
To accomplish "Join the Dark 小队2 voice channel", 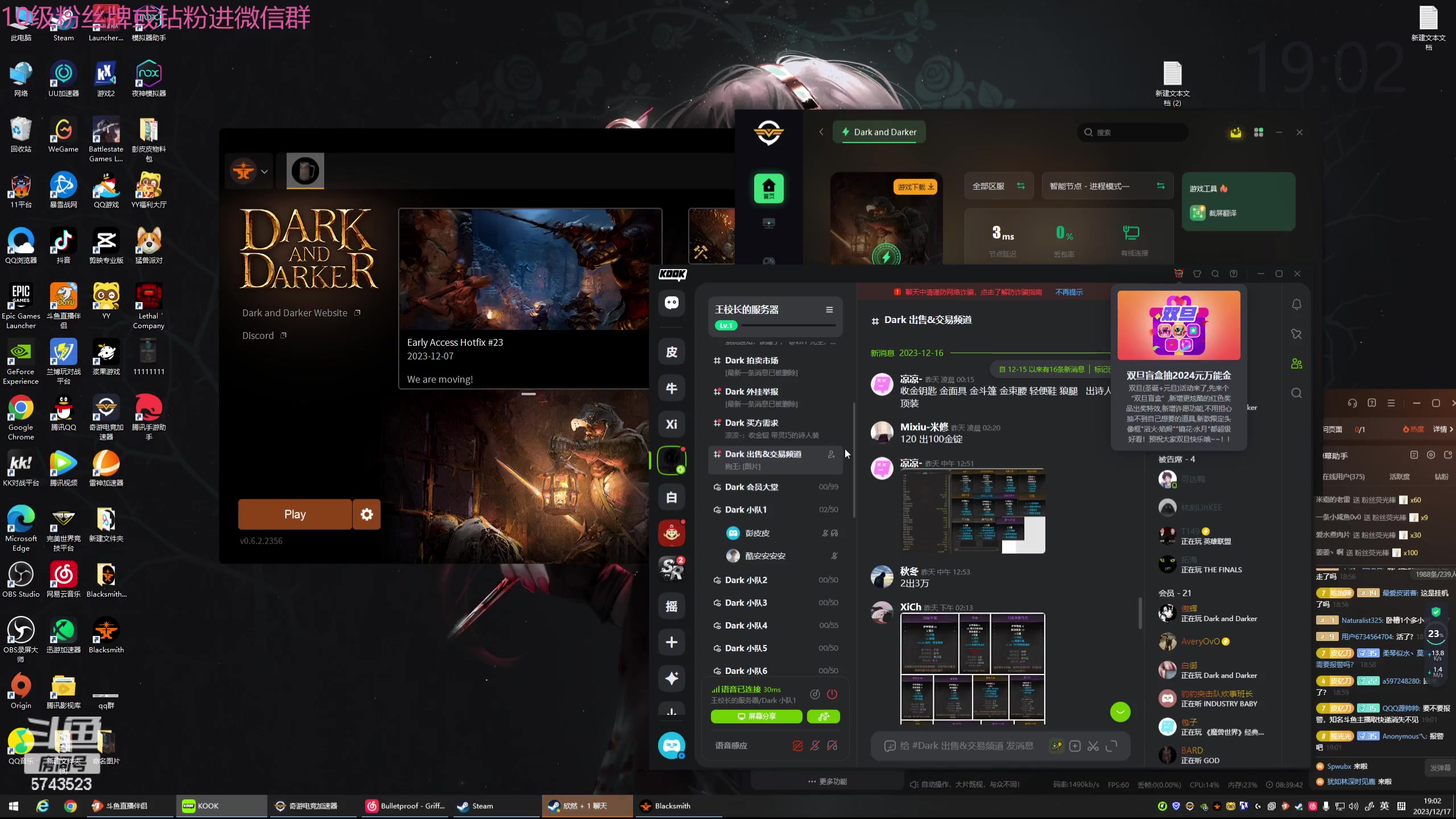I will 775,580.
